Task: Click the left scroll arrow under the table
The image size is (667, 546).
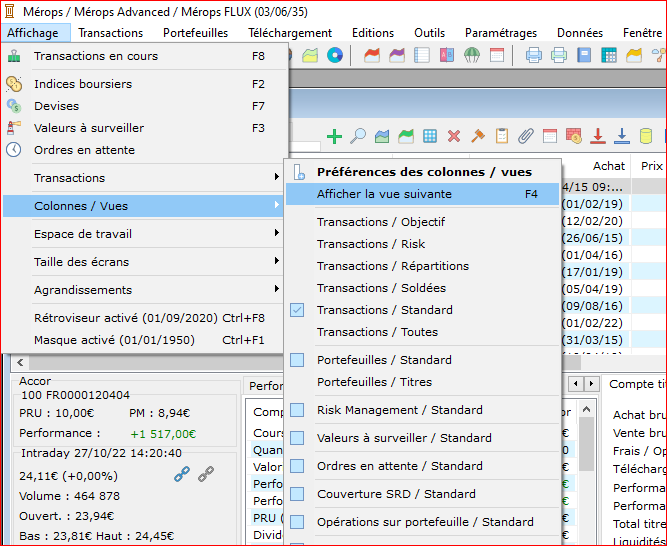Action: pyautogui.click(x=20, y=363)
